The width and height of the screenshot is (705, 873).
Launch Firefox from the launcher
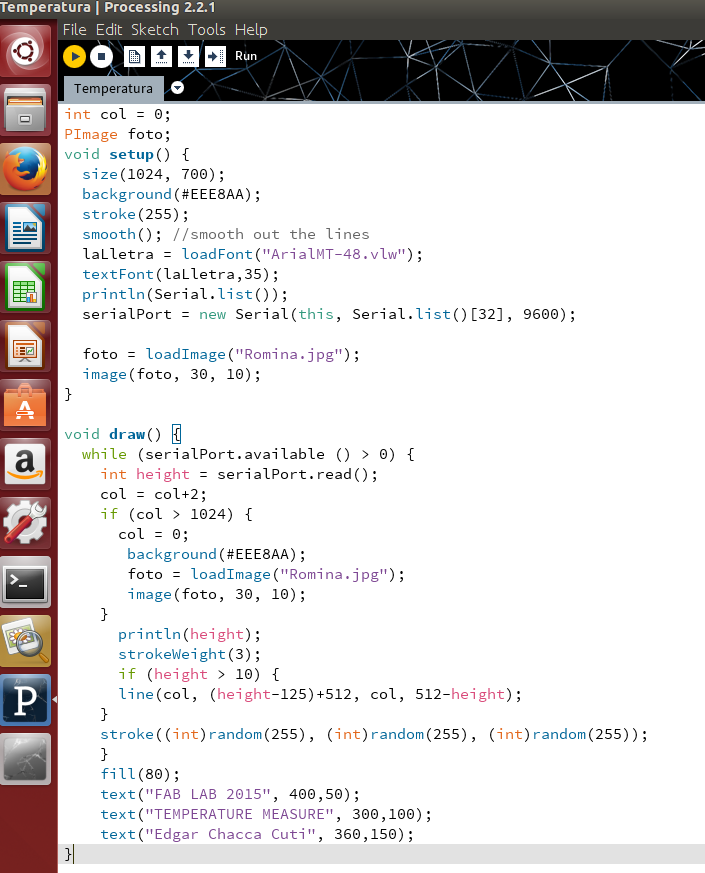(x=26, y=169)
